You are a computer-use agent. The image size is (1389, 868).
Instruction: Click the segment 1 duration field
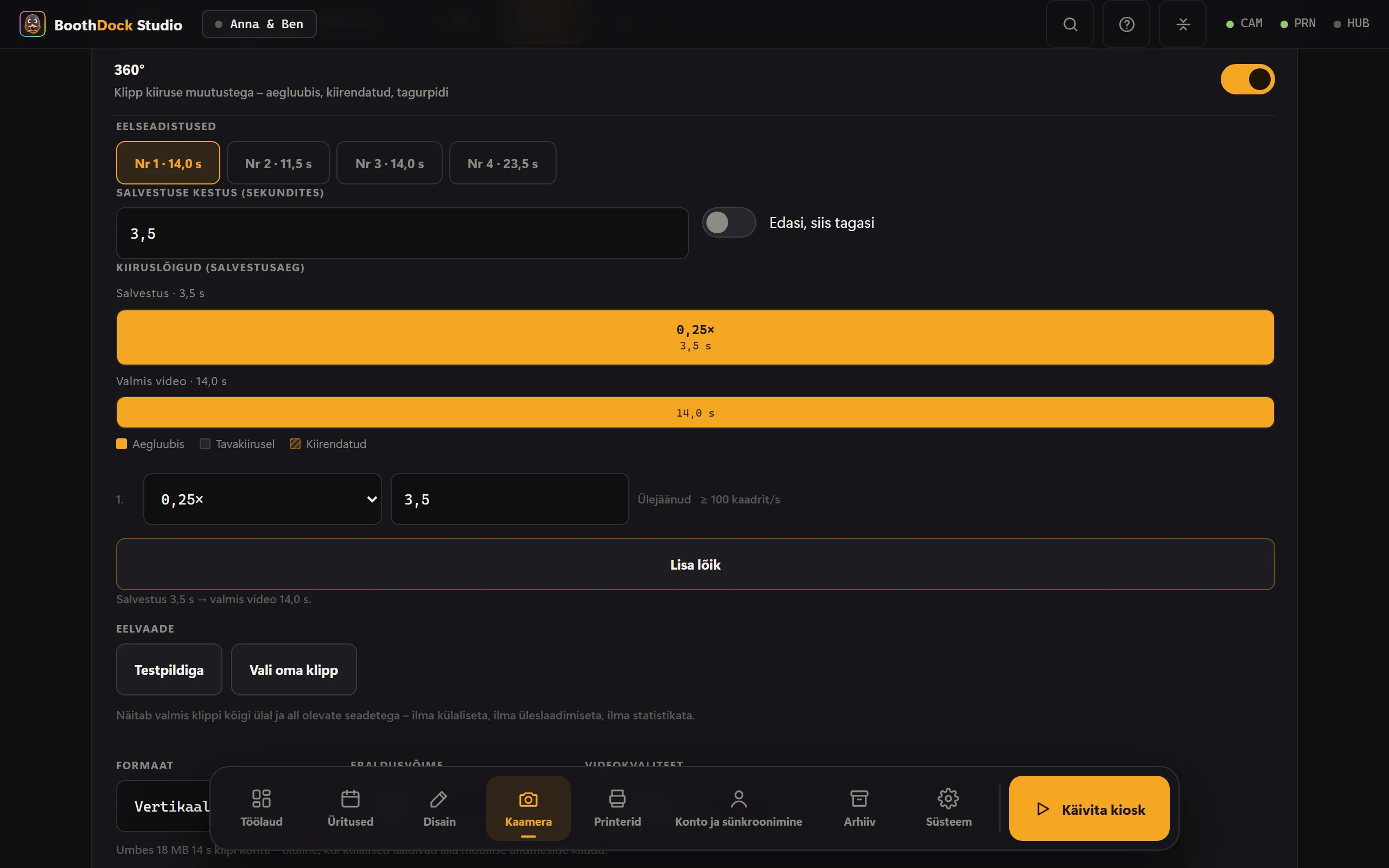pos(509,499)
